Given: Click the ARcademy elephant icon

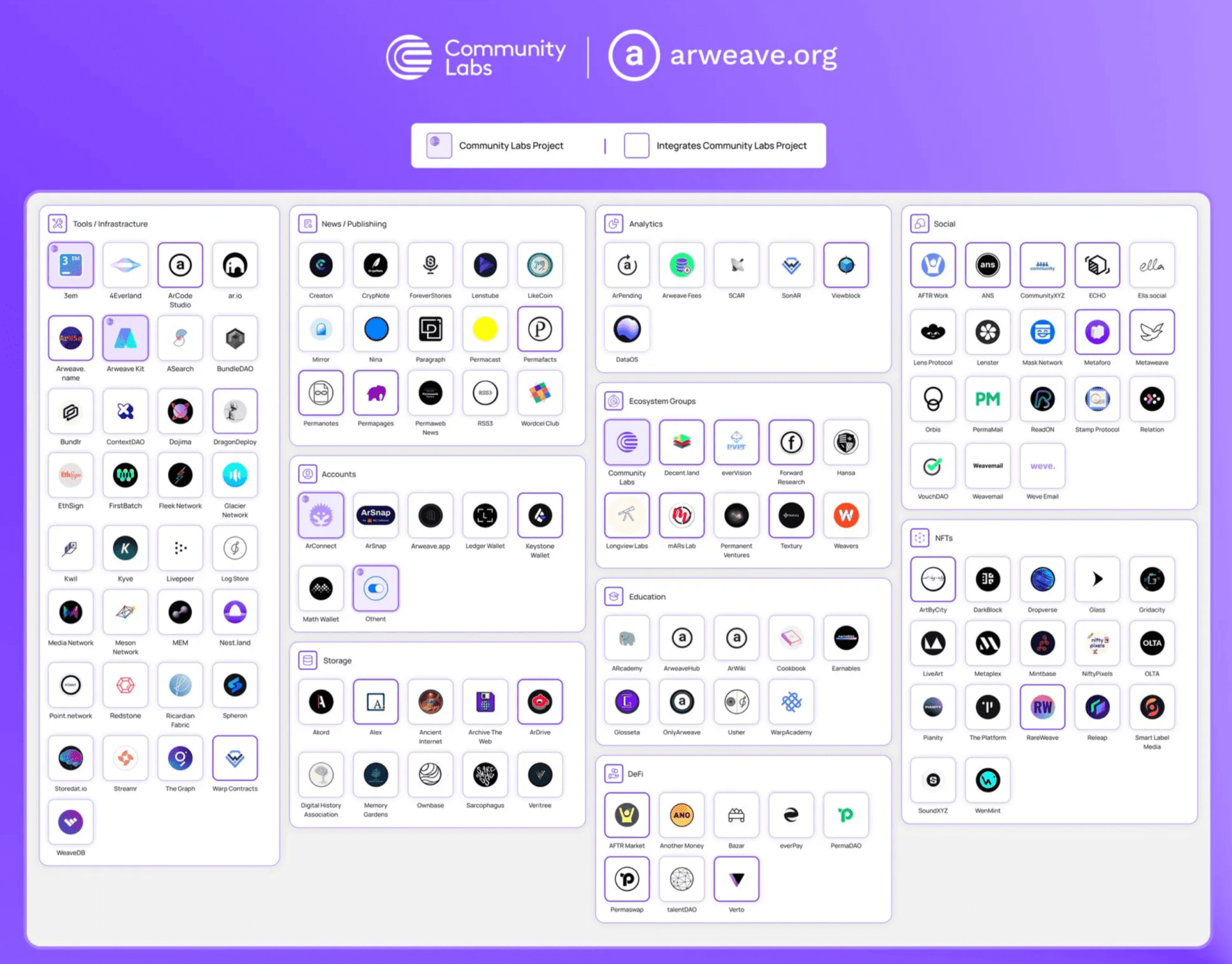Looking at the screenshot, I should (627, 638).
